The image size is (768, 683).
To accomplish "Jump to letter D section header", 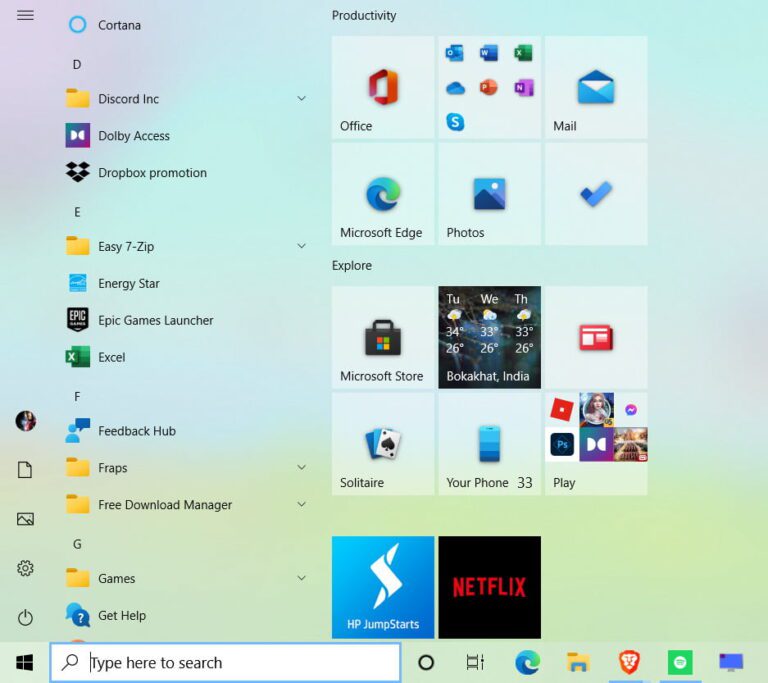I will (x=77, y=65).
